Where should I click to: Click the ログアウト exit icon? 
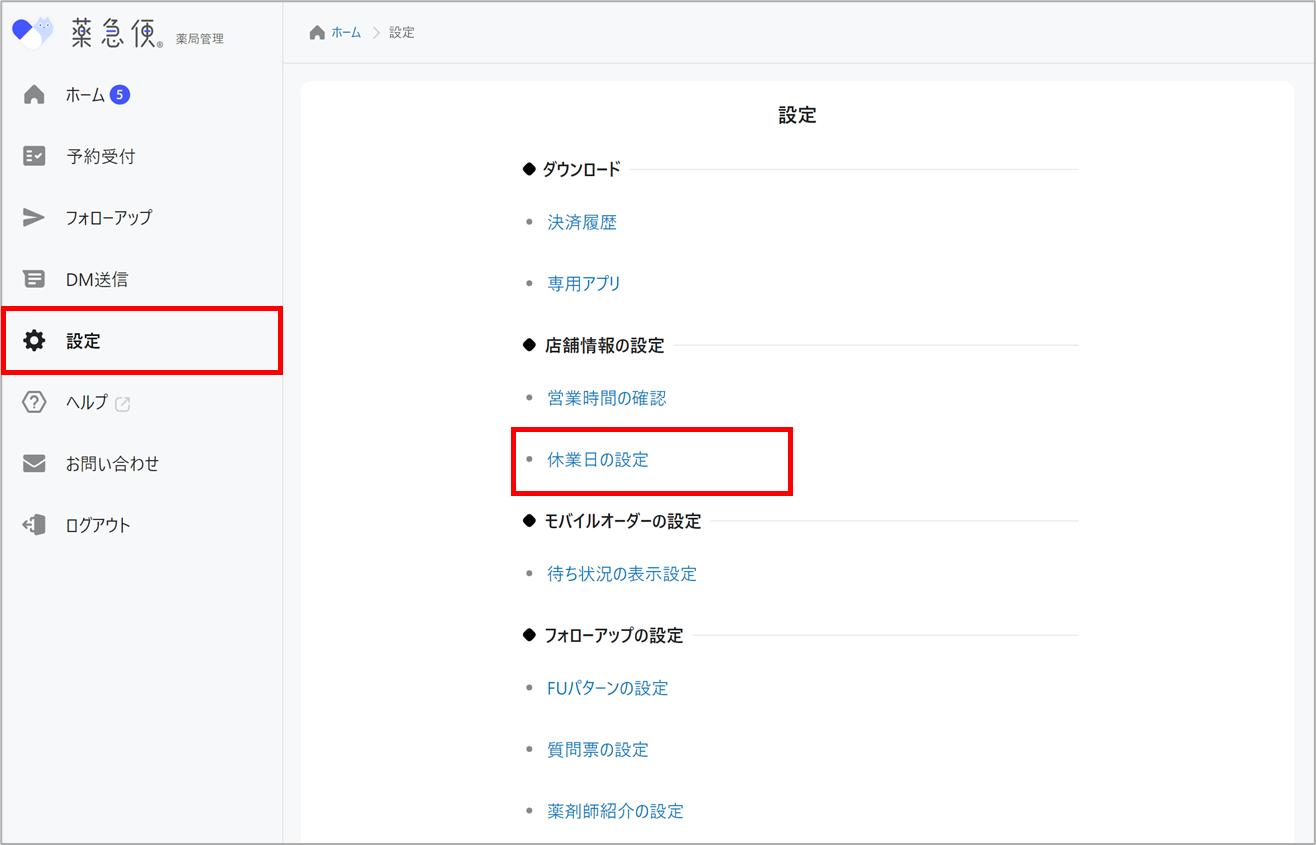[x=34, y=525]
